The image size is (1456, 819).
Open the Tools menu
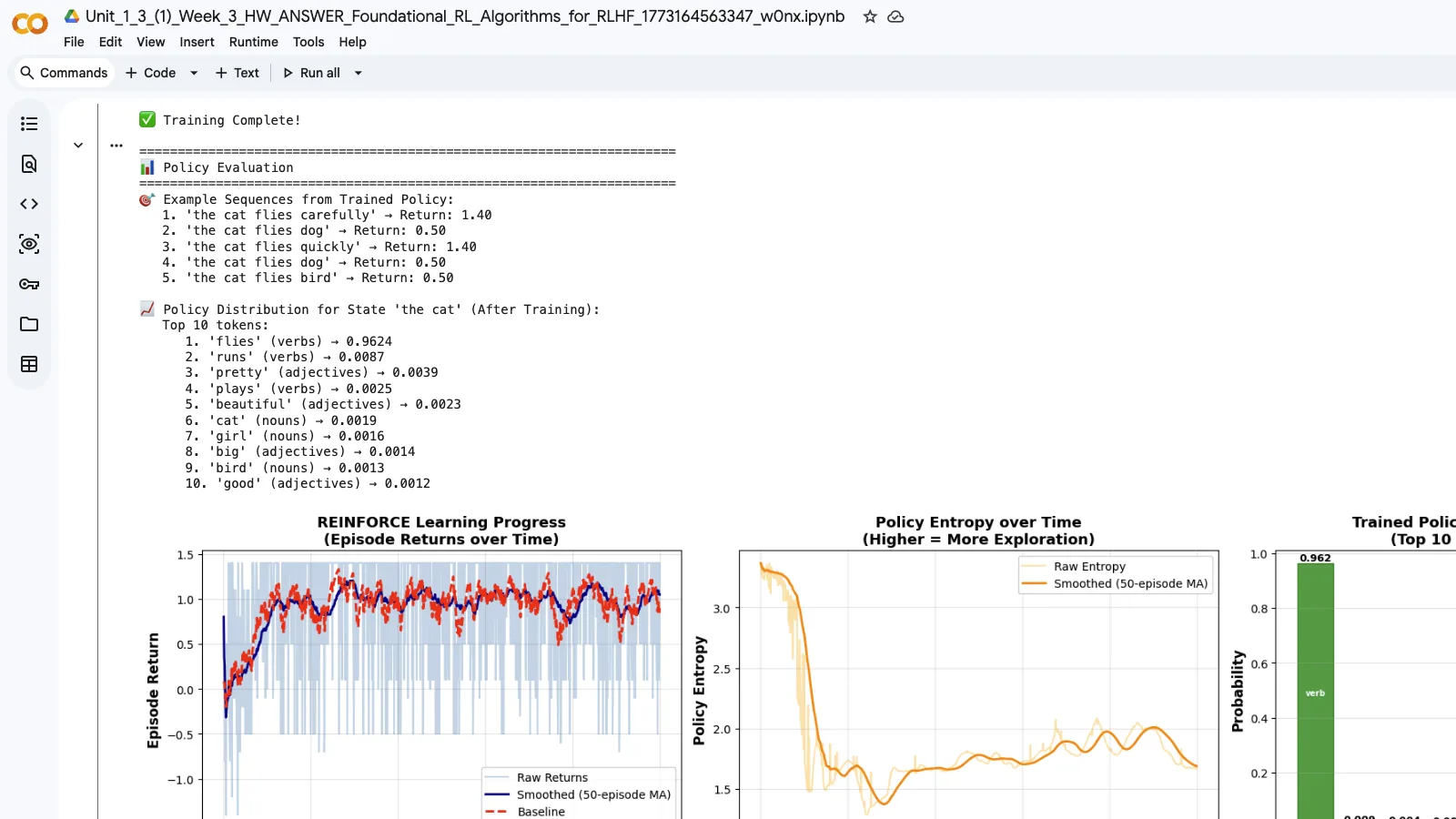point(308,42)
